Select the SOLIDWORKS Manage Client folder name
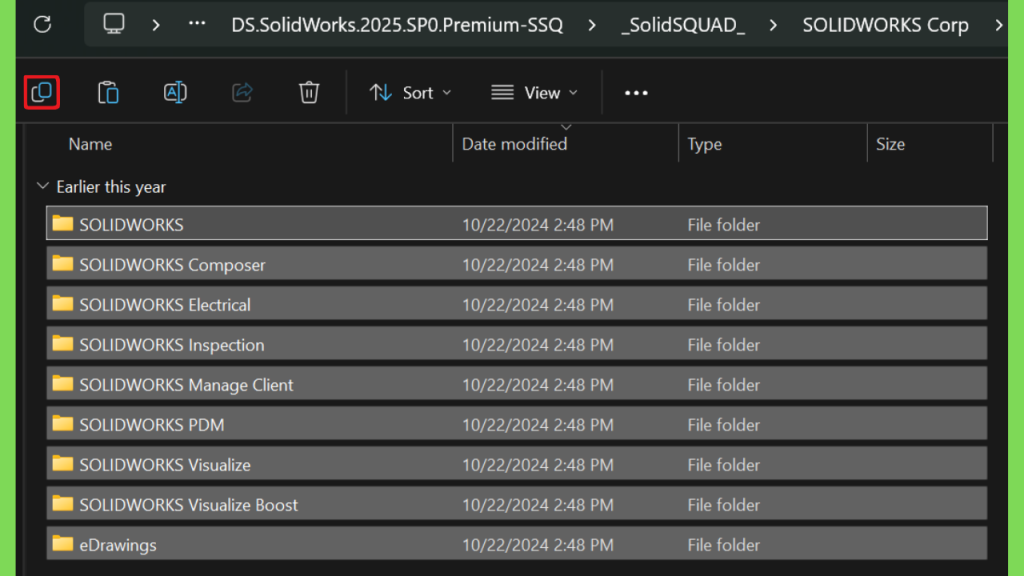 pos(186,385)
